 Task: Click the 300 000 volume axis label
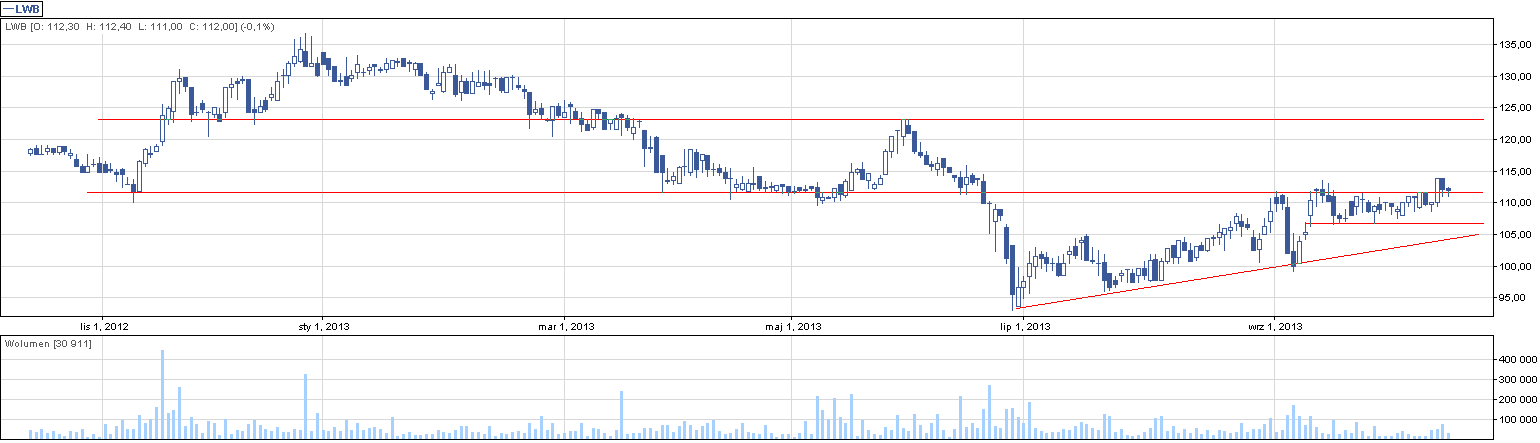(1516, 380)
